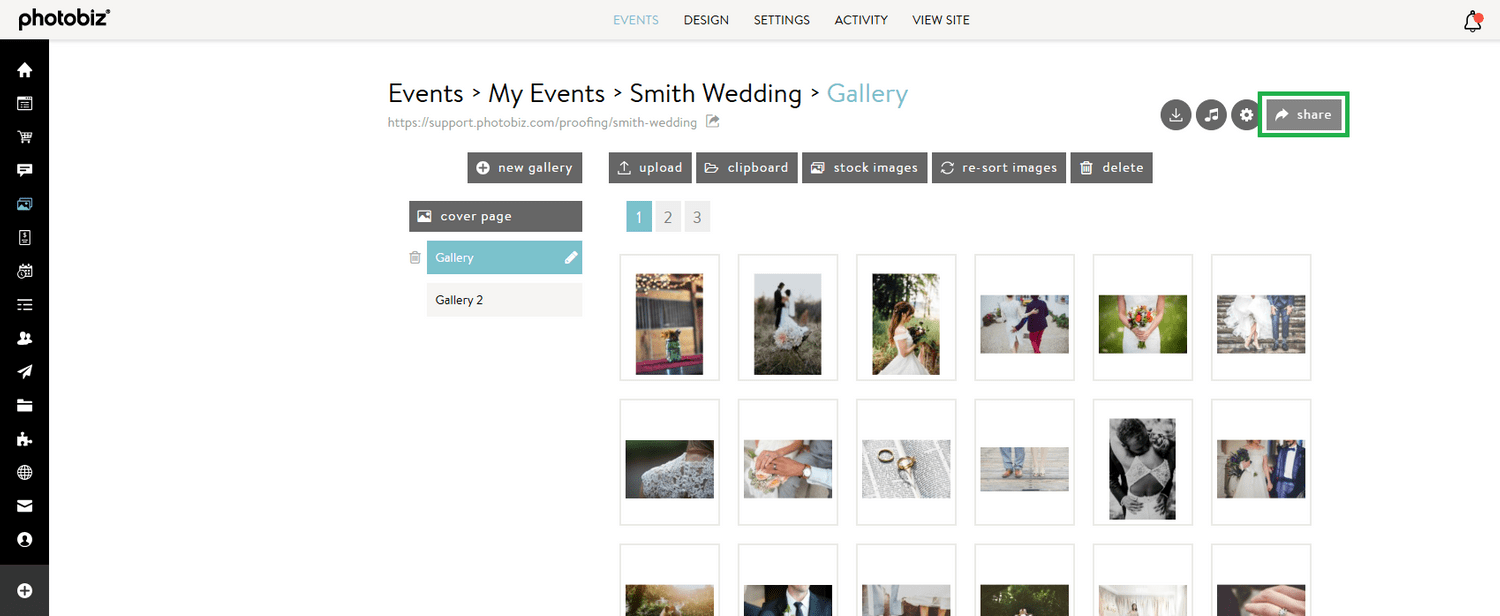Viewport: 1500px width, 616px height.
Task: Delete Gallery using the trash can icon
Action: [x=415, y=257]
